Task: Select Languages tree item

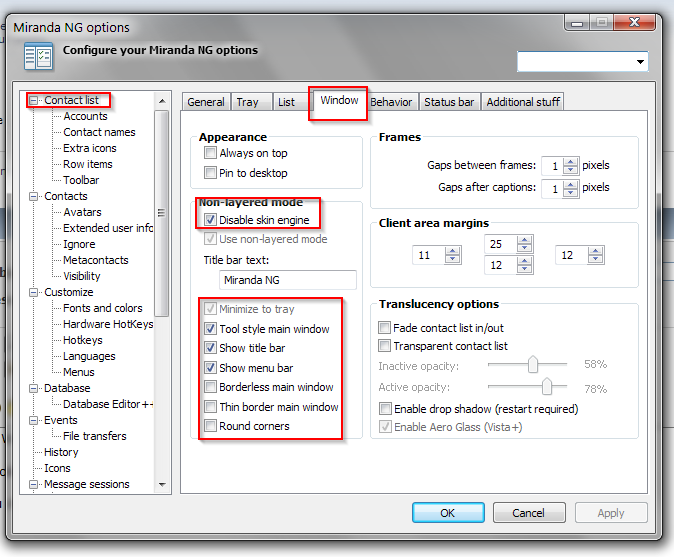Action: pyautogui.click(x=89, y=356)
